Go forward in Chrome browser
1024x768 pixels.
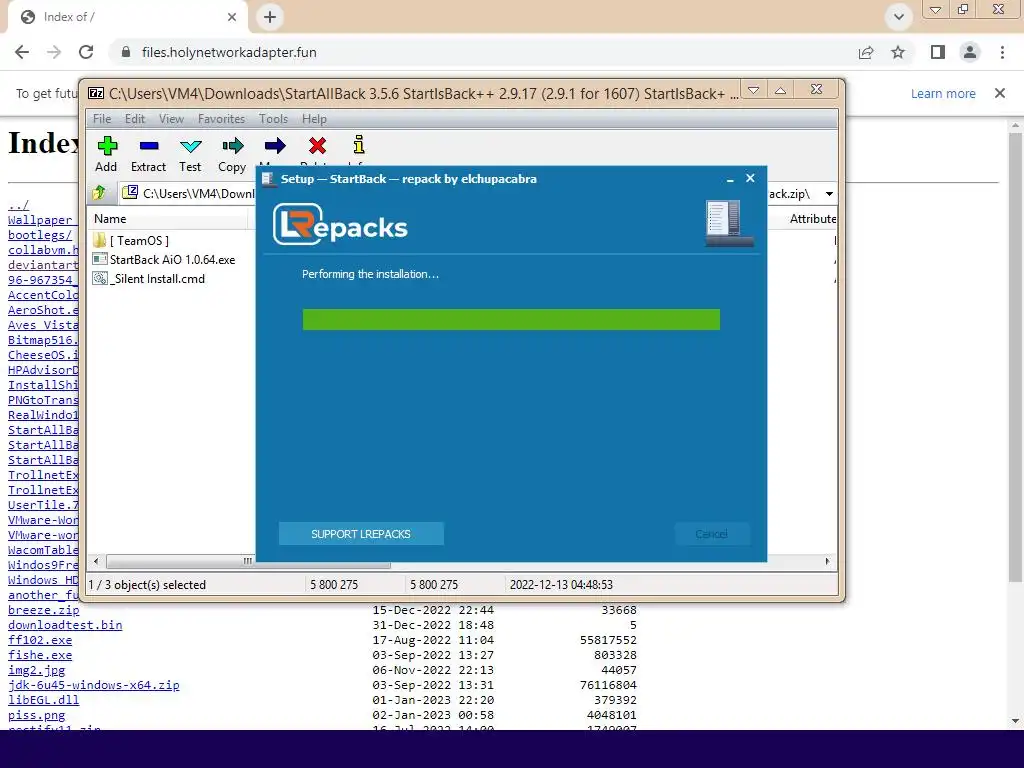click(x=54, y=52)
